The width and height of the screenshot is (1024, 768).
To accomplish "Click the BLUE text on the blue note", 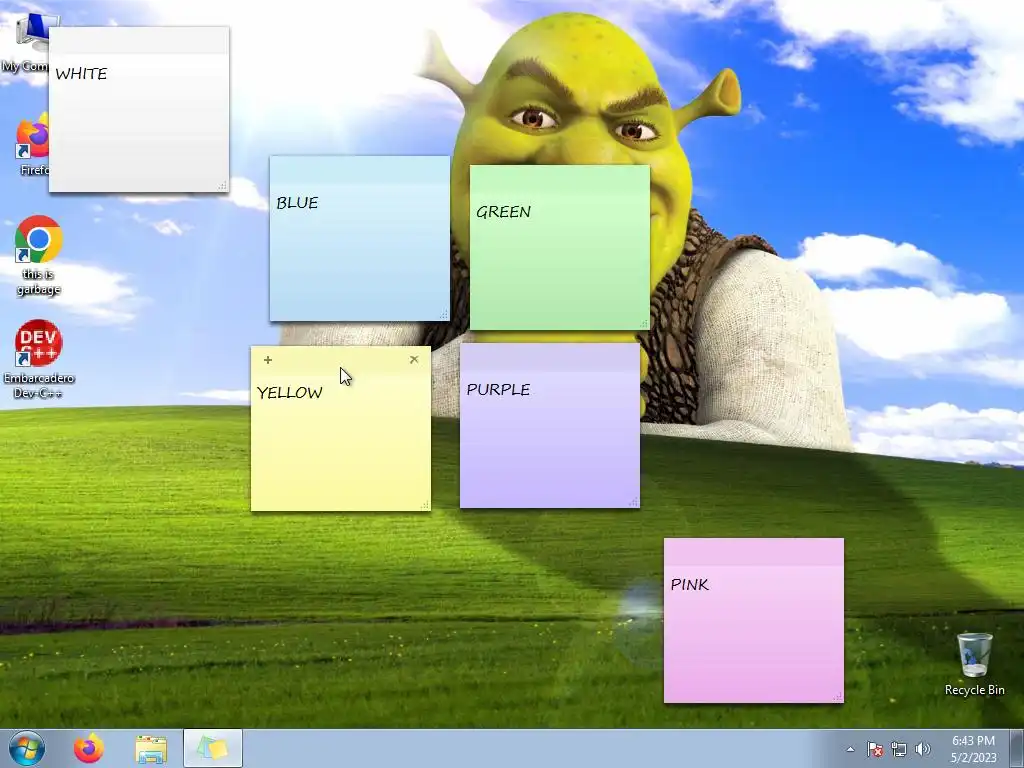I will pos(297,203).
